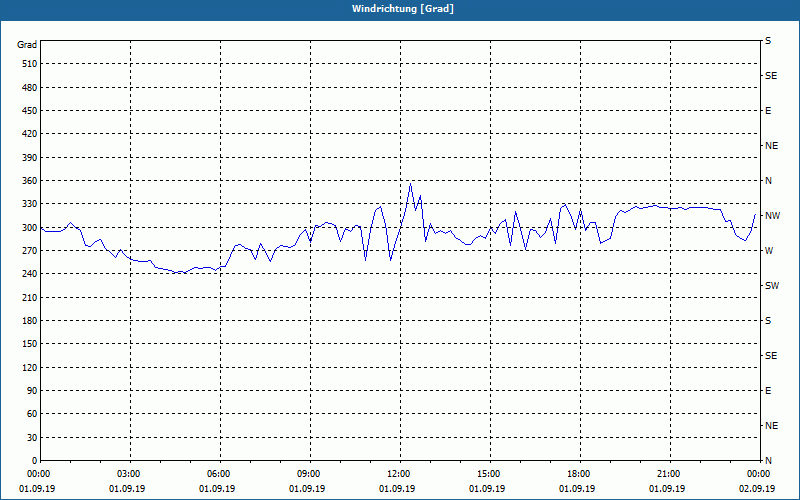Select the y-axis value 480
The width and height of the screenshot is (800, 500).
click(30, 87)
